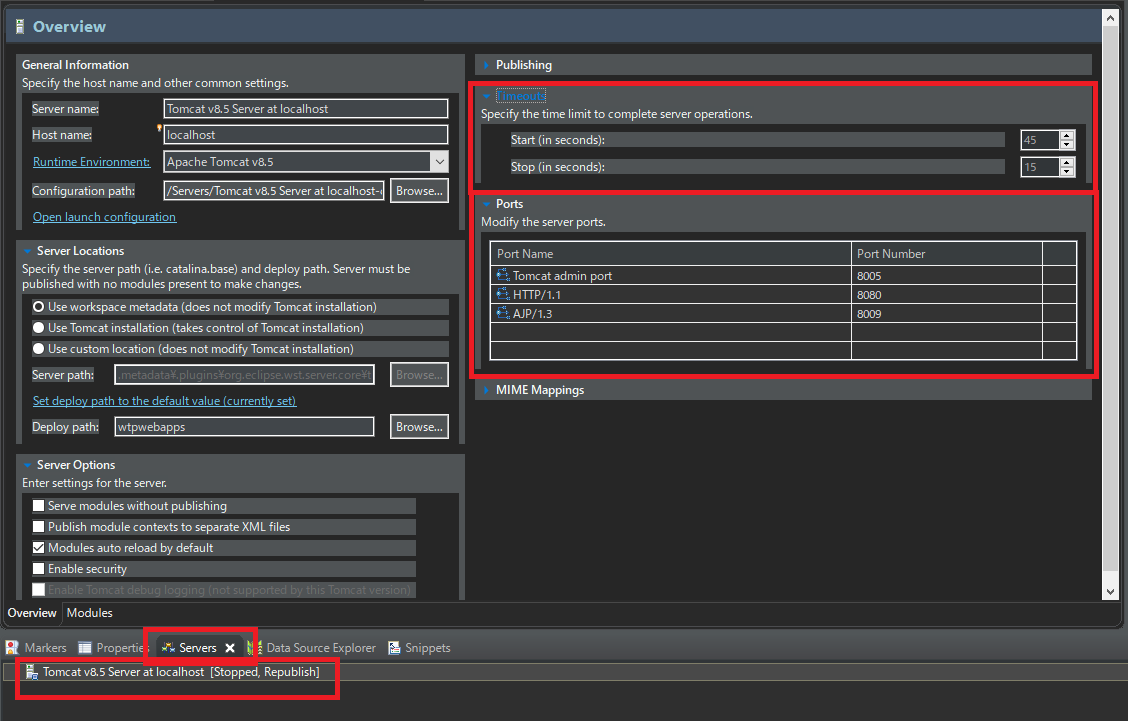Image resolution: width=1128 pixels, height=721 pixels.
Task: Open the Data Source Explorer tab
Action: [x=313, y=648]
